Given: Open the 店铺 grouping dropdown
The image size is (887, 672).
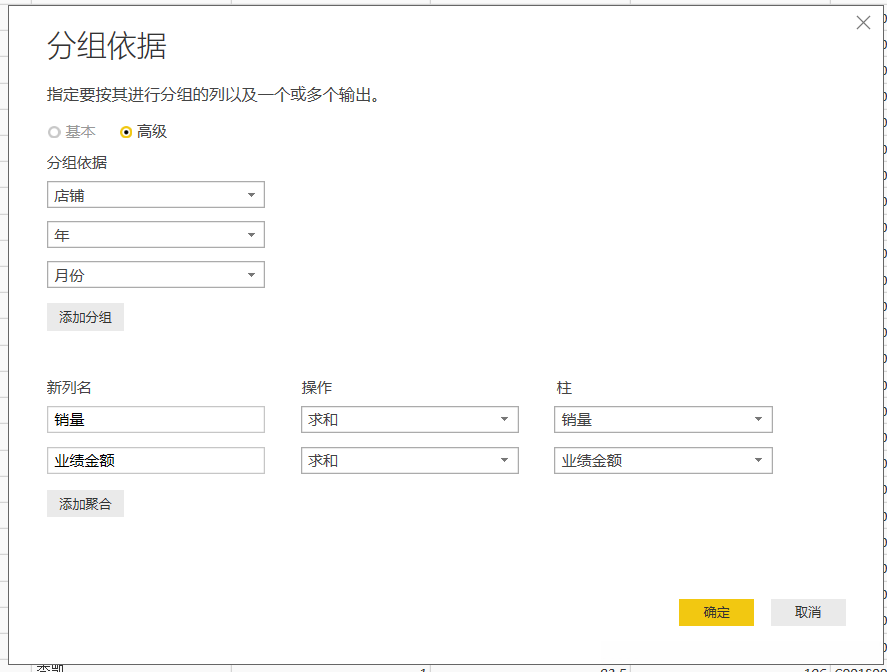Looking at the screenshot, I should [x=155, y=194].
